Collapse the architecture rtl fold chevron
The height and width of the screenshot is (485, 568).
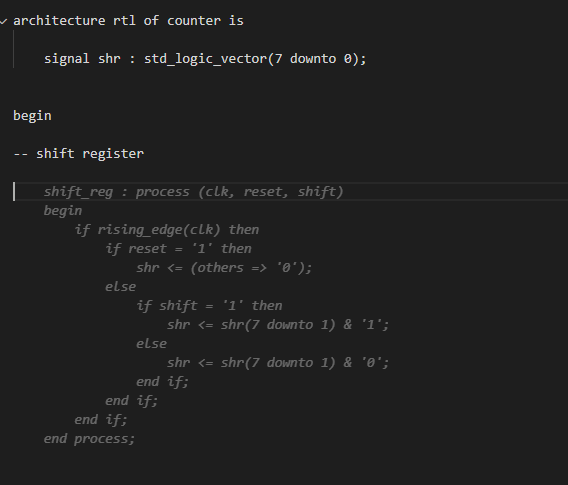(x=3, y=22)
